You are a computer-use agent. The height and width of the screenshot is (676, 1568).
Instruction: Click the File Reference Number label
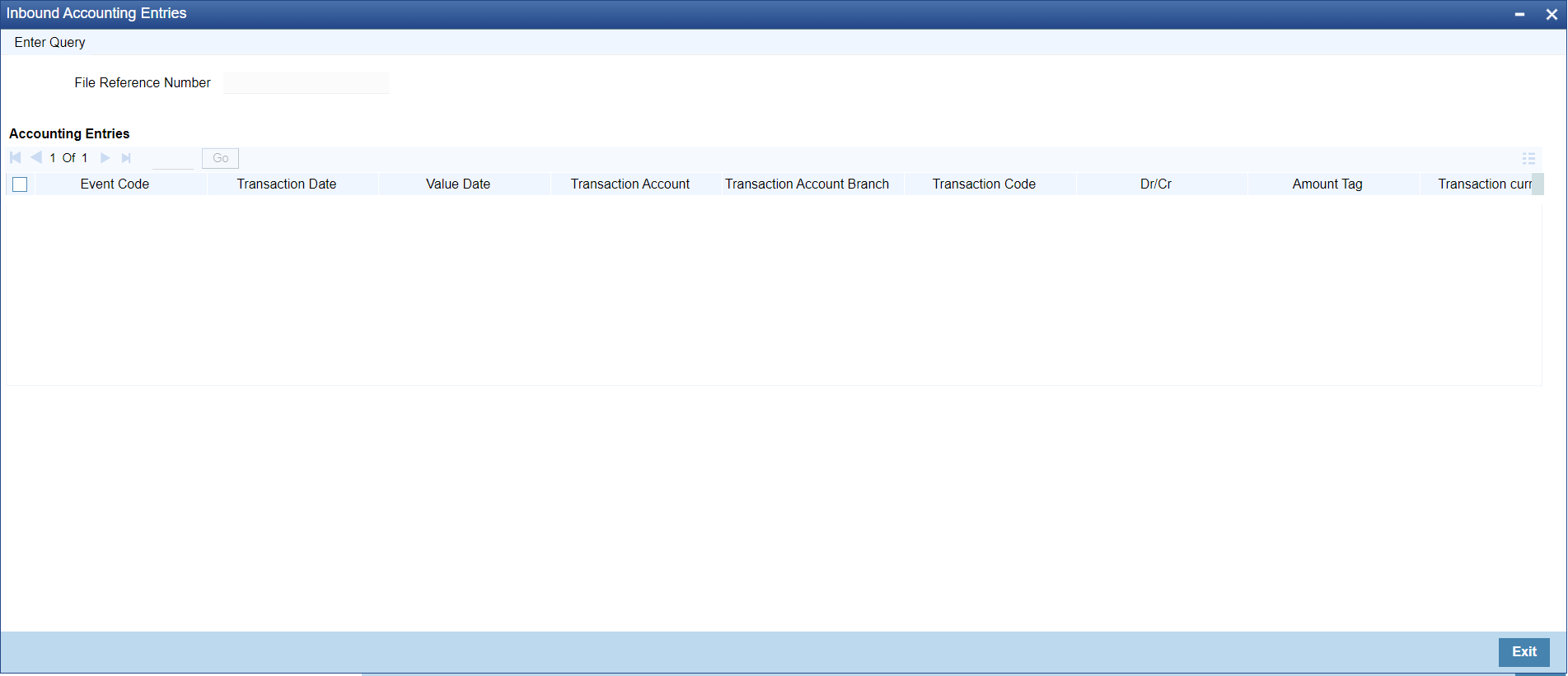[x=143, y=82]
